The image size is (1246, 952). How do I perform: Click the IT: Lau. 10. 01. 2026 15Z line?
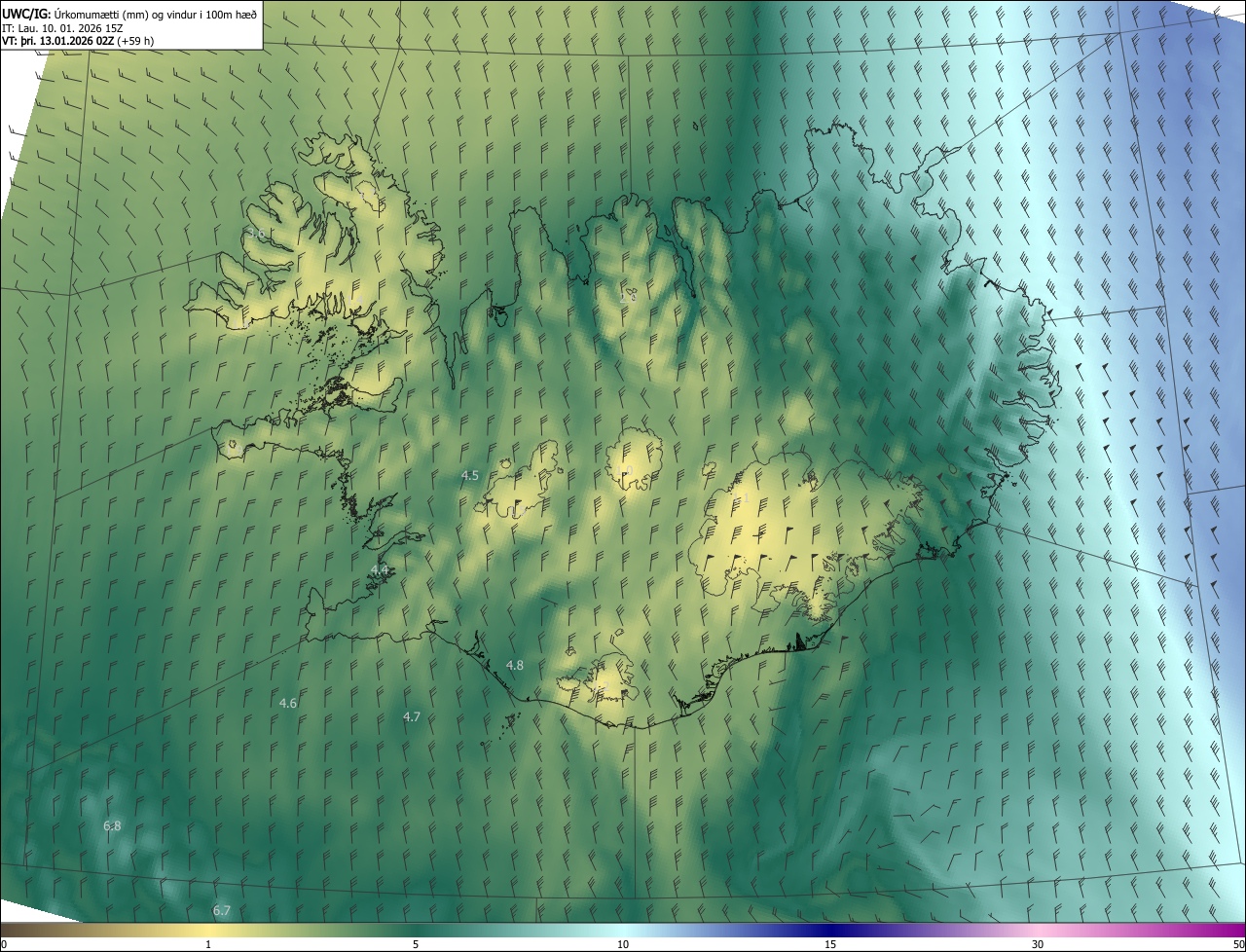tap(60, 27)
